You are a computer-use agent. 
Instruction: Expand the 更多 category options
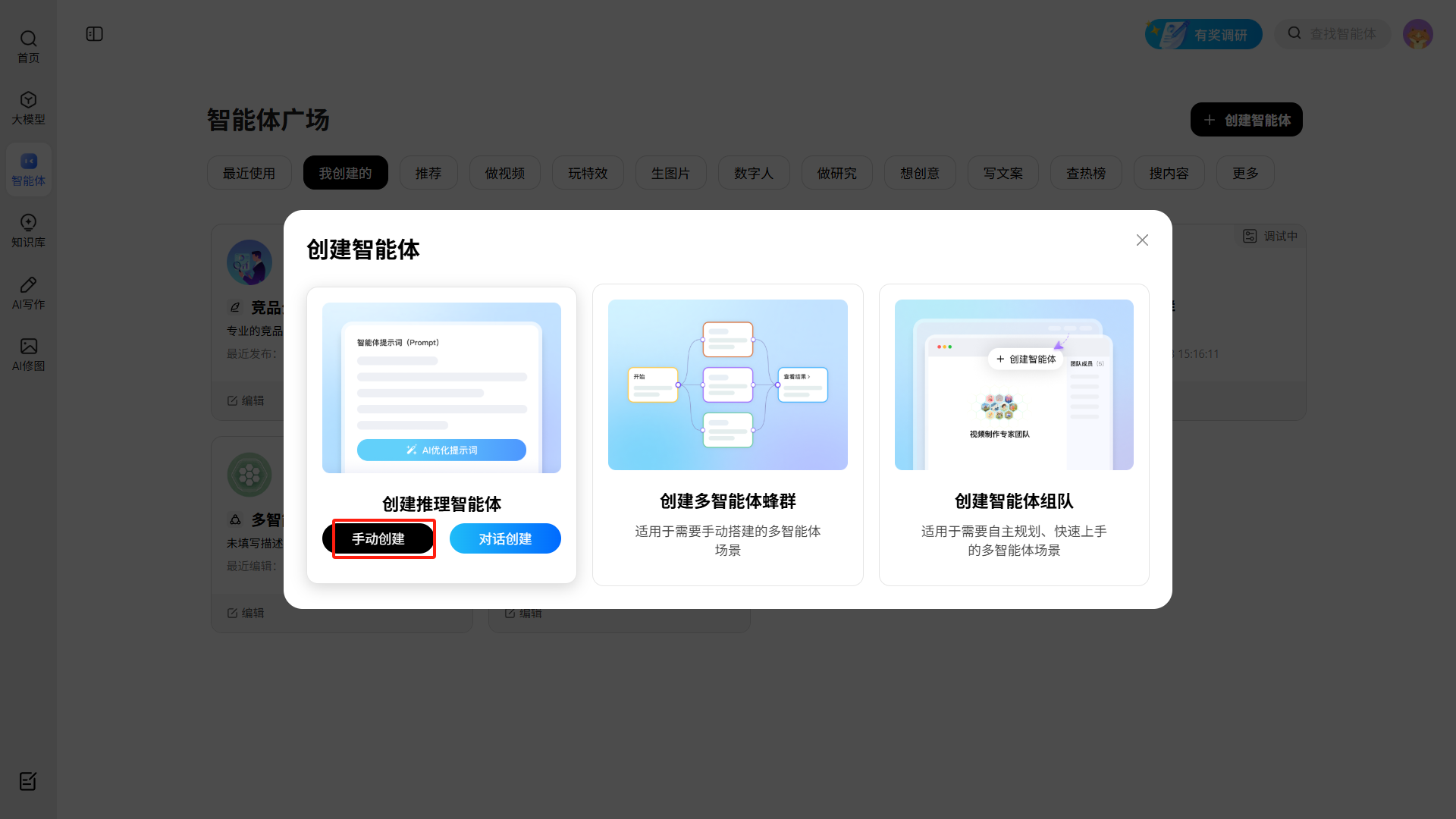(1244, 173)
